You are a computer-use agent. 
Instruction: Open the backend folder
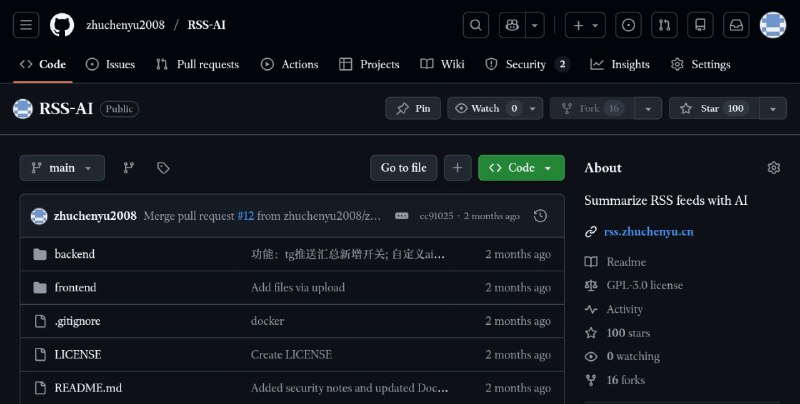pos(74,254)
